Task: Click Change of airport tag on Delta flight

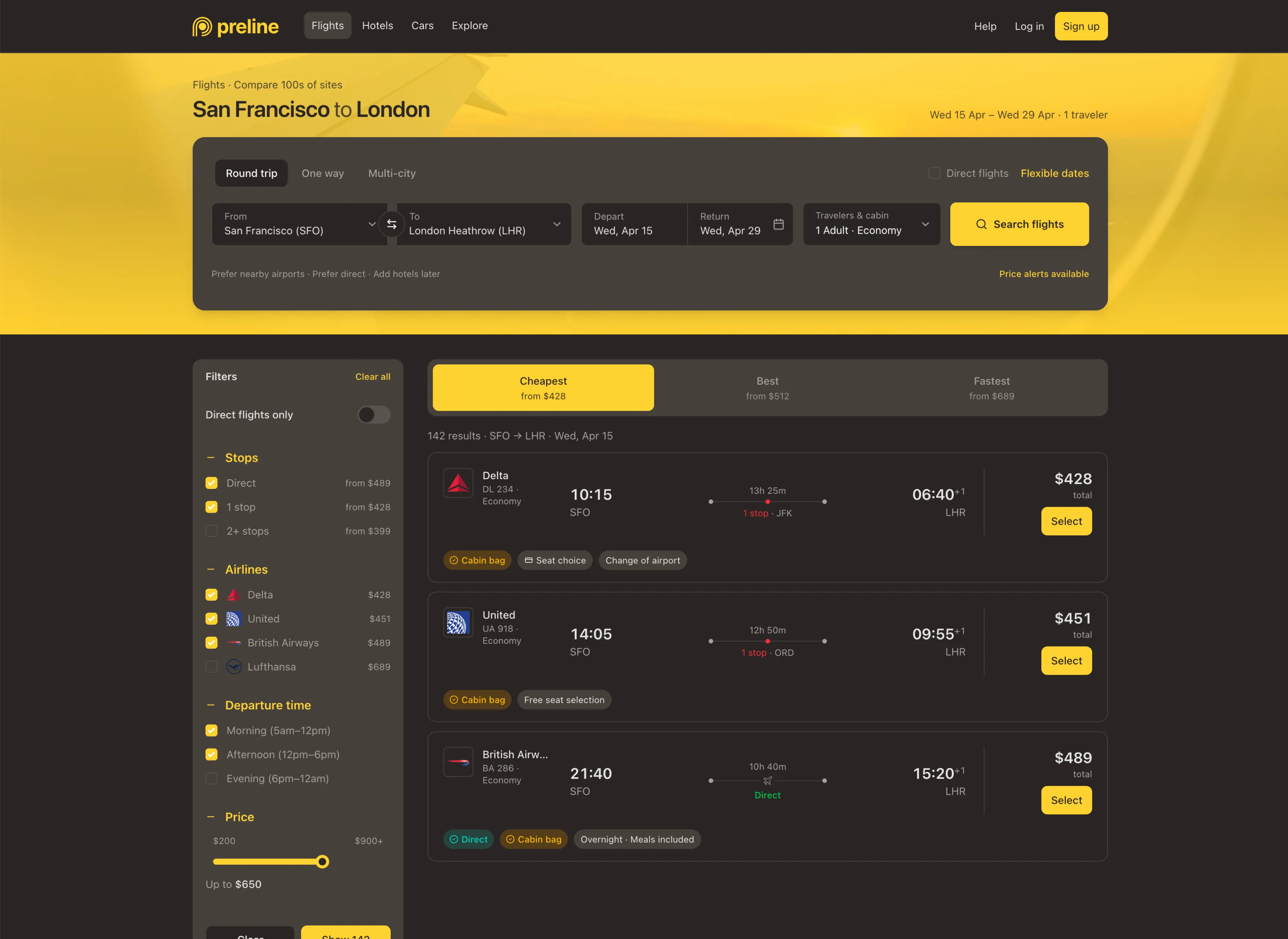Action: point(642,560)
